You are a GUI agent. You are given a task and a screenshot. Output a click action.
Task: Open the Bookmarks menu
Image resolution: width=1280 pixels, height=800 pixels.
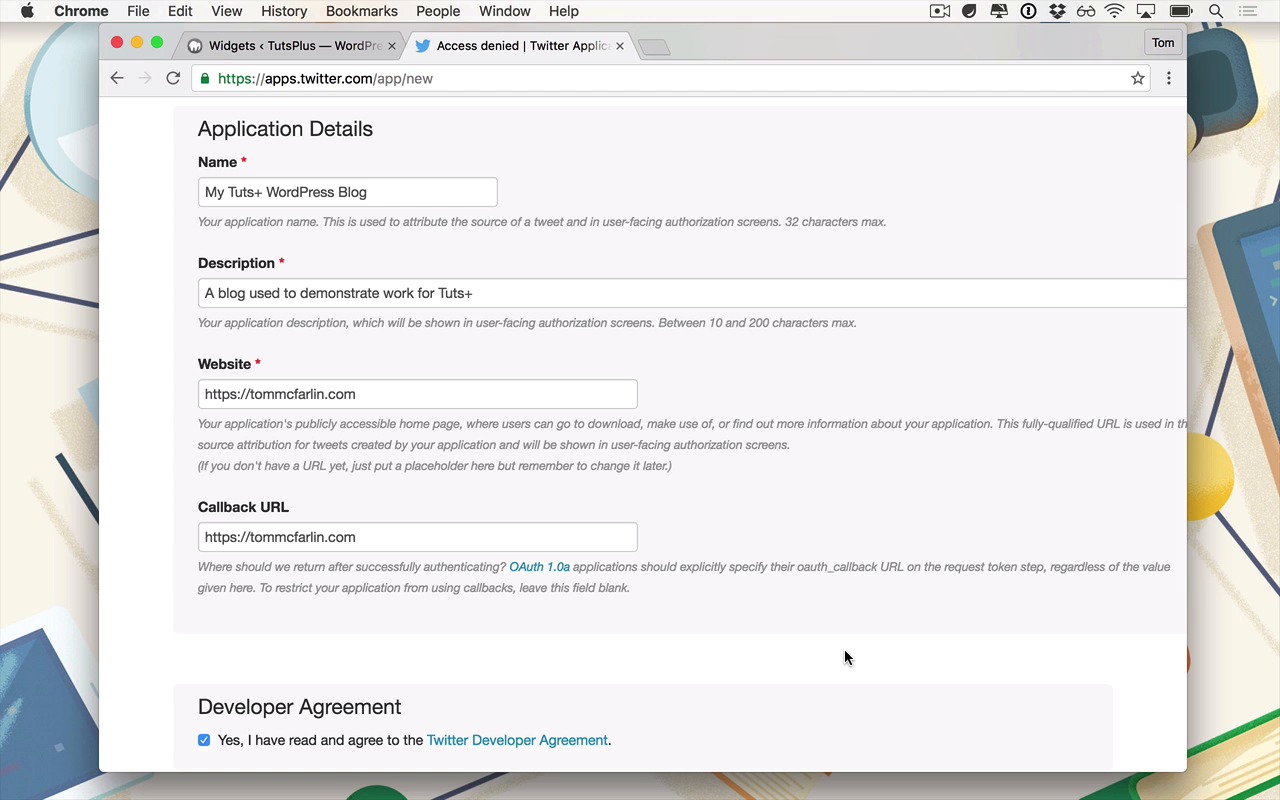362,11
